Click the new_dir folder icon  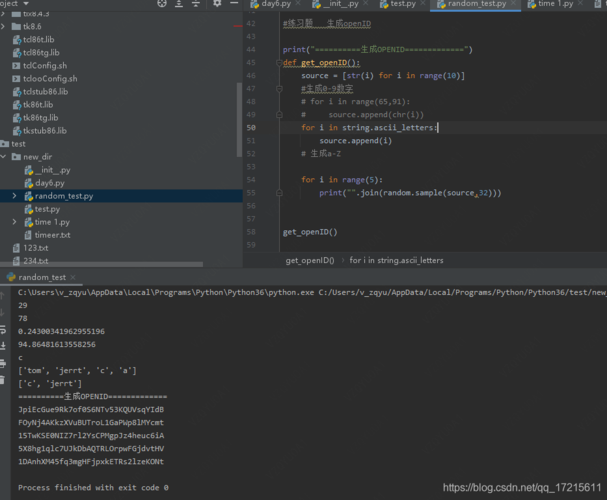coord(16,157)
